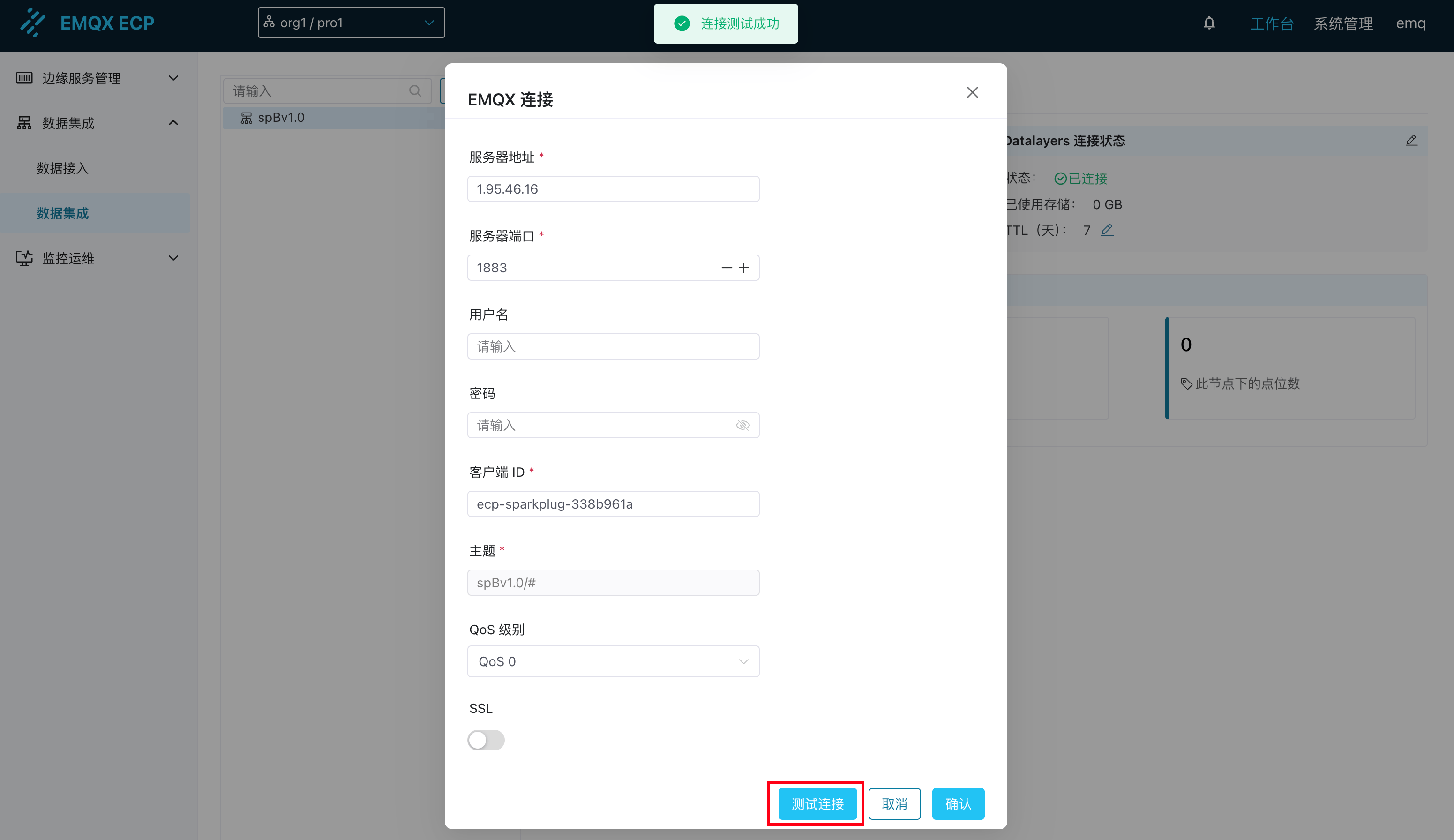
Task: Click the search magnifier icon
Action: coord(415,91)
